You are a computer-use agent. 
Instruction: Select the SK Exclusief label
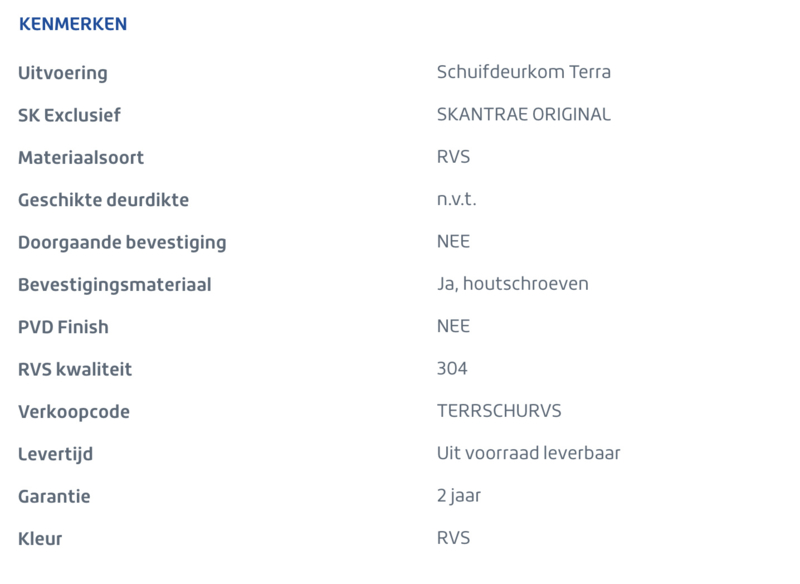coord(69,115)
